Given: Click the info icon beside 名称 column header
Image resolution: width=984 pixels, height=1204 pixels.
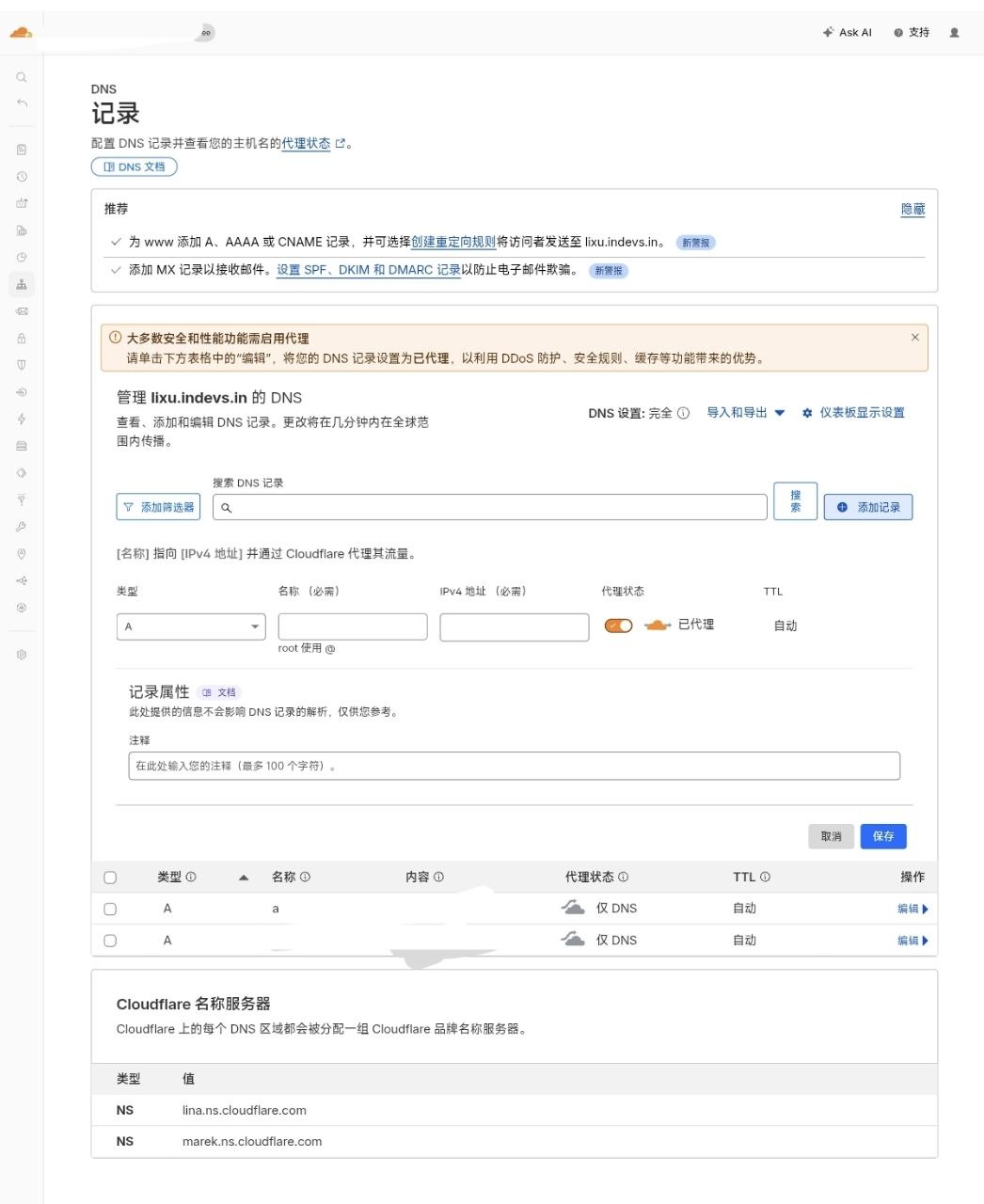Looking at the screenshot, I should pyautogui.click(x=305, y=877).
